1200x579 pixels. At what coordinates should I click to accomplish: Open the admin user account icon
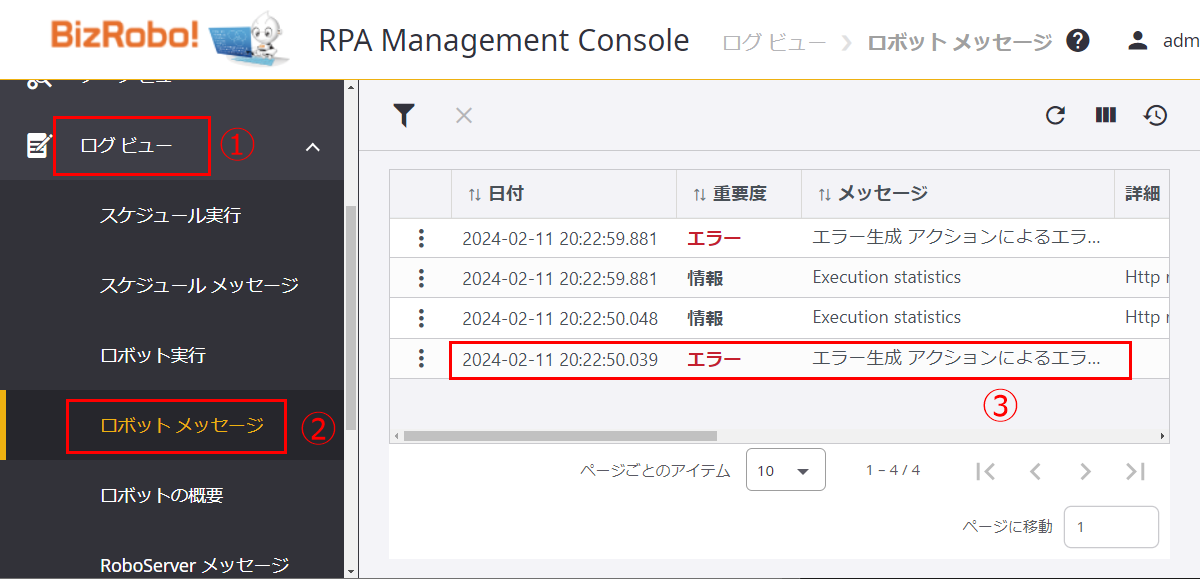(1137, 41)
